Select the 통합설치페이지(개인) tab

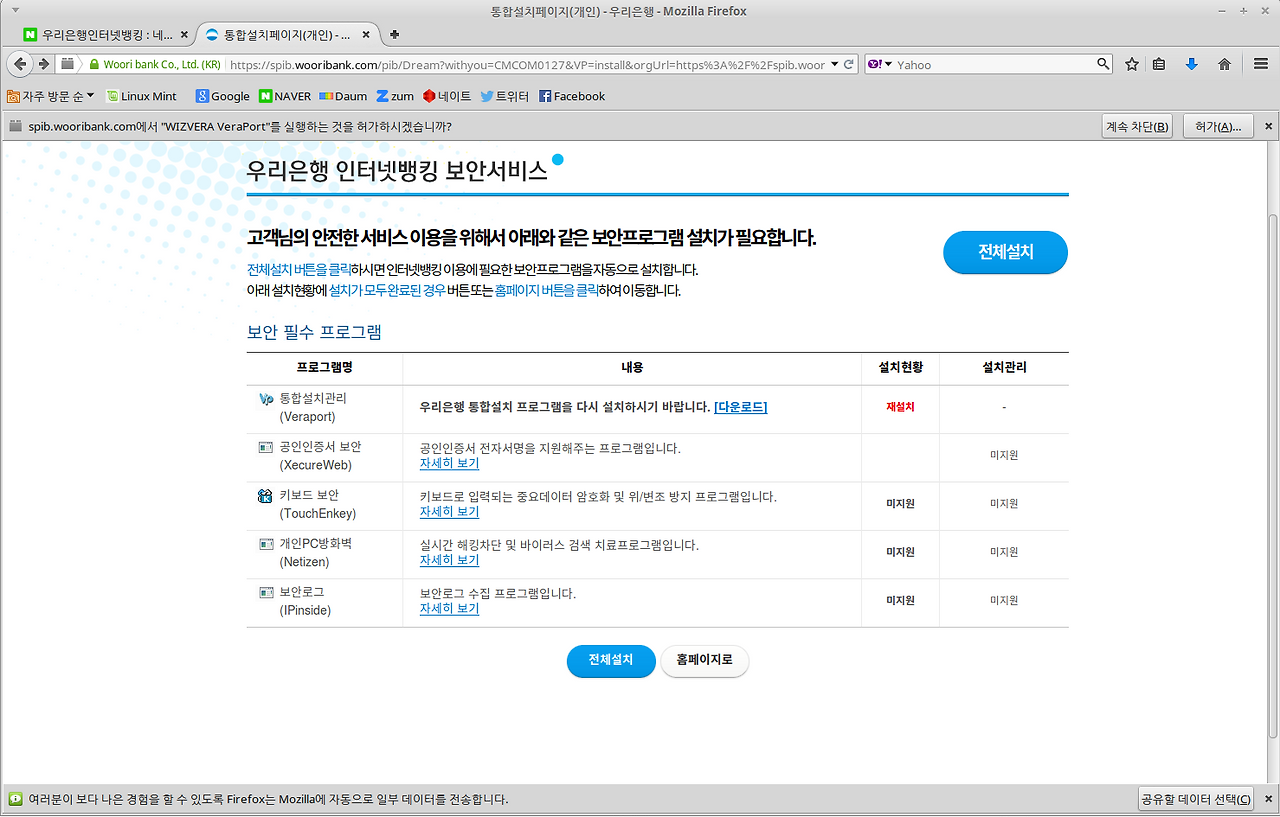(288, 34)
